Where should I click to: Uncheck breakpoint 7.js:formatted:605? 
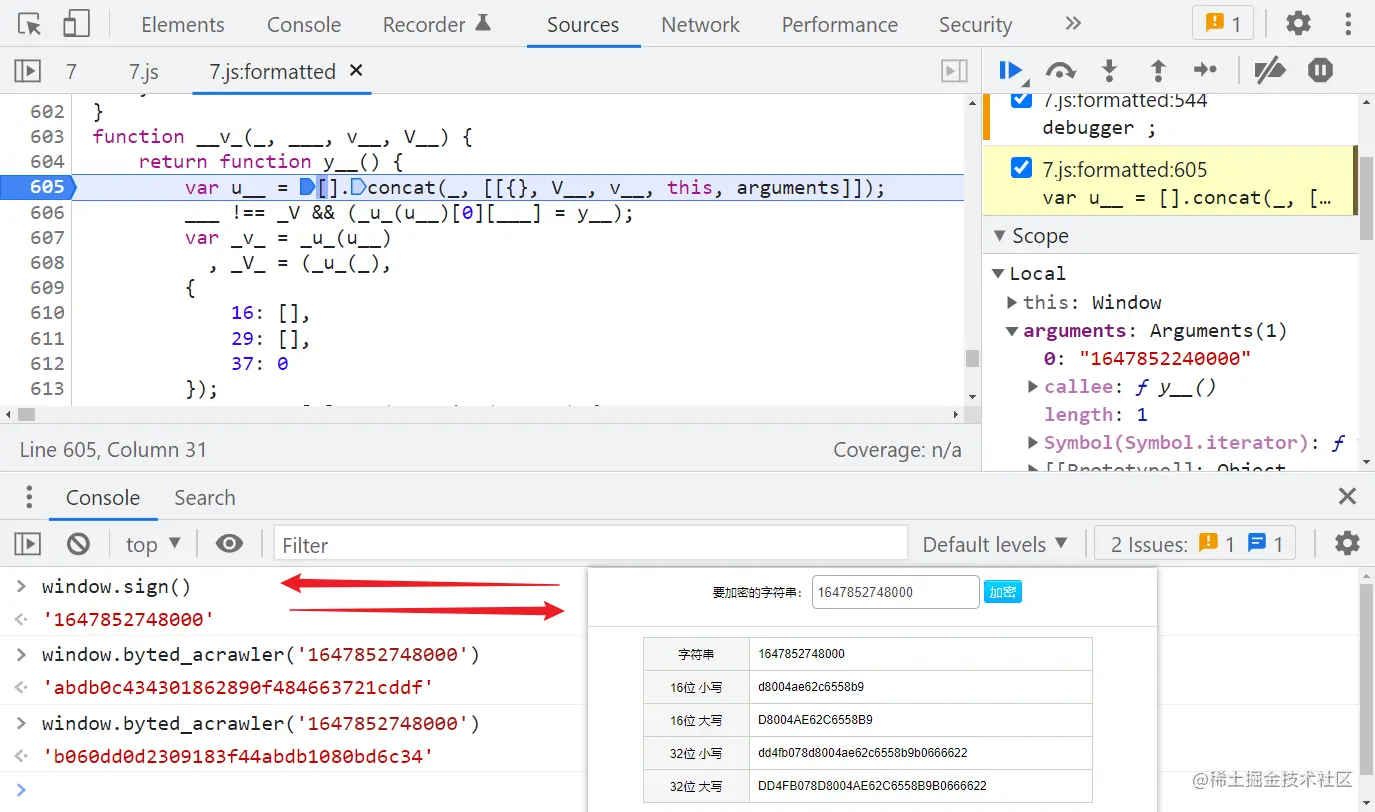(x=1021, y=168)
